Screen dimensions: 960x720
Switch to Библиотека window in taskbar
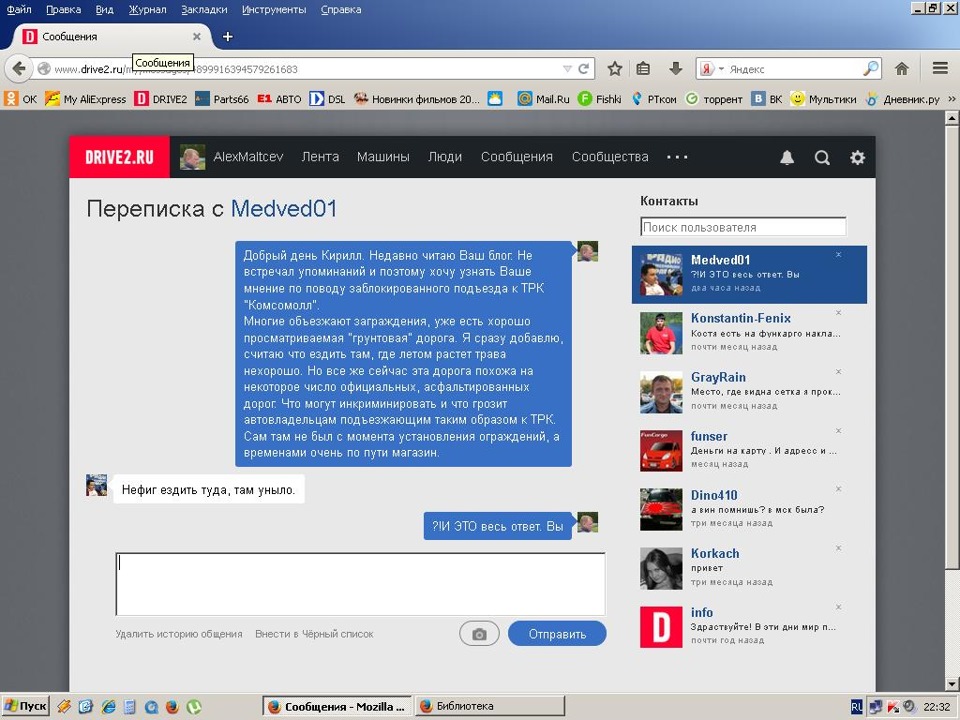[x=490, y=707]
